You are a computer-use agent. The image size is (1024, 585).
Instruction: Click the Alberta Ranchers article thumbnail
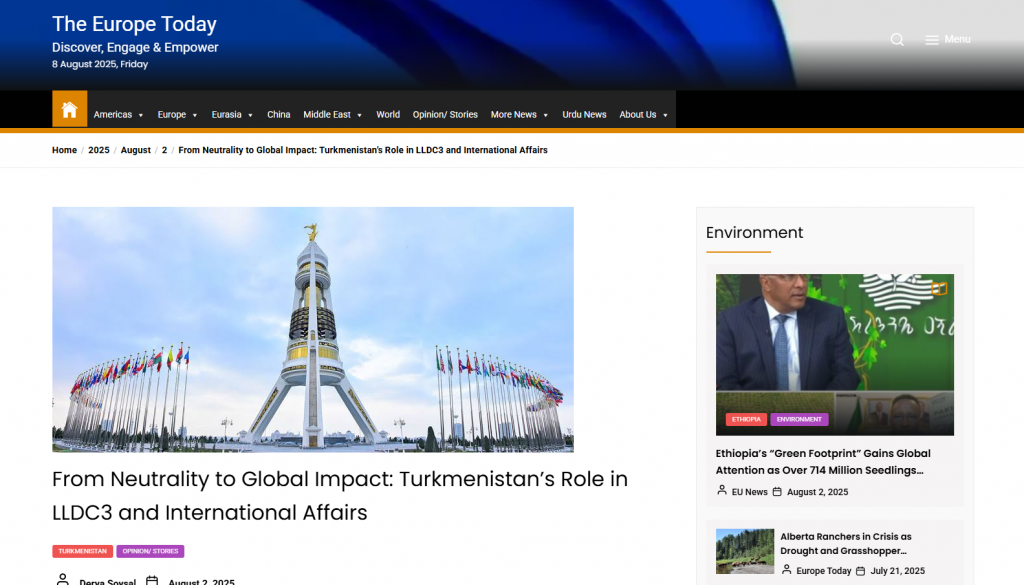744,552
